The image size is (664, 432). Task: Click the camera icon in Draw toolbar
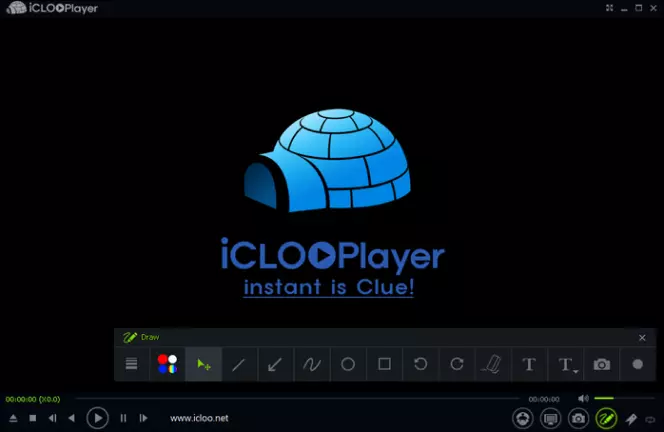coord(602,364)
